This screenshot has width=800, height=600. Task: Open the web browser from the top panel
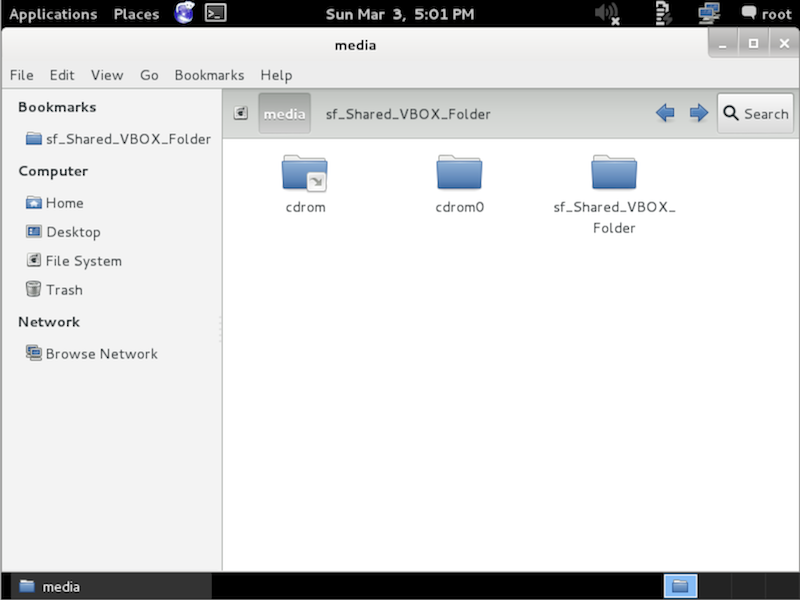pyautogui.click(x=183, y=14)
